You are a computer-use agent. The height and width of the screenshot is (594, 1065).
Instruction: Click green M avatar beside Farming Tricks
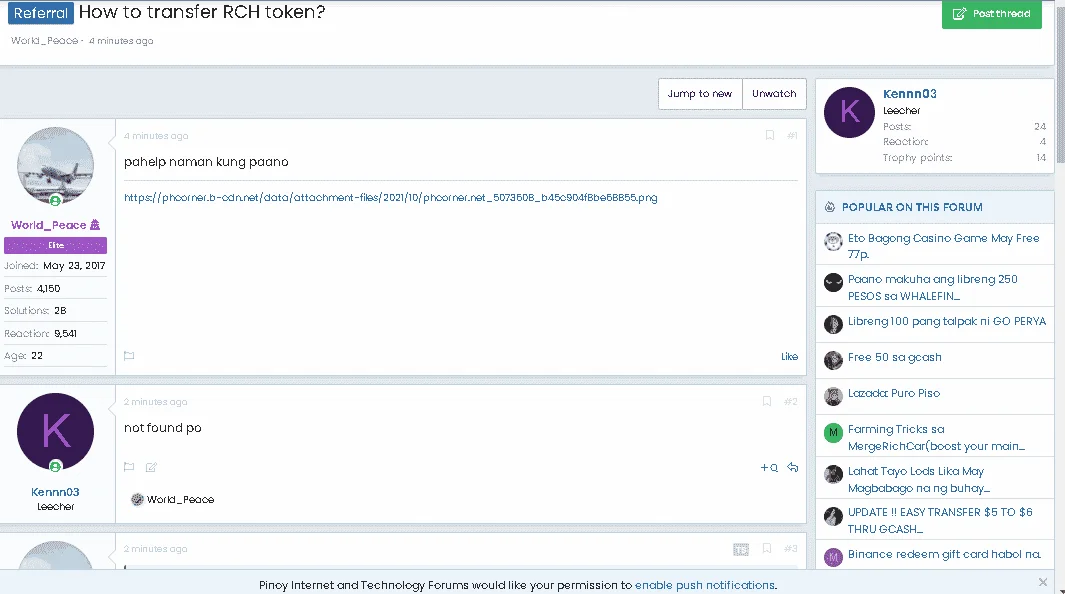(833, 432)
